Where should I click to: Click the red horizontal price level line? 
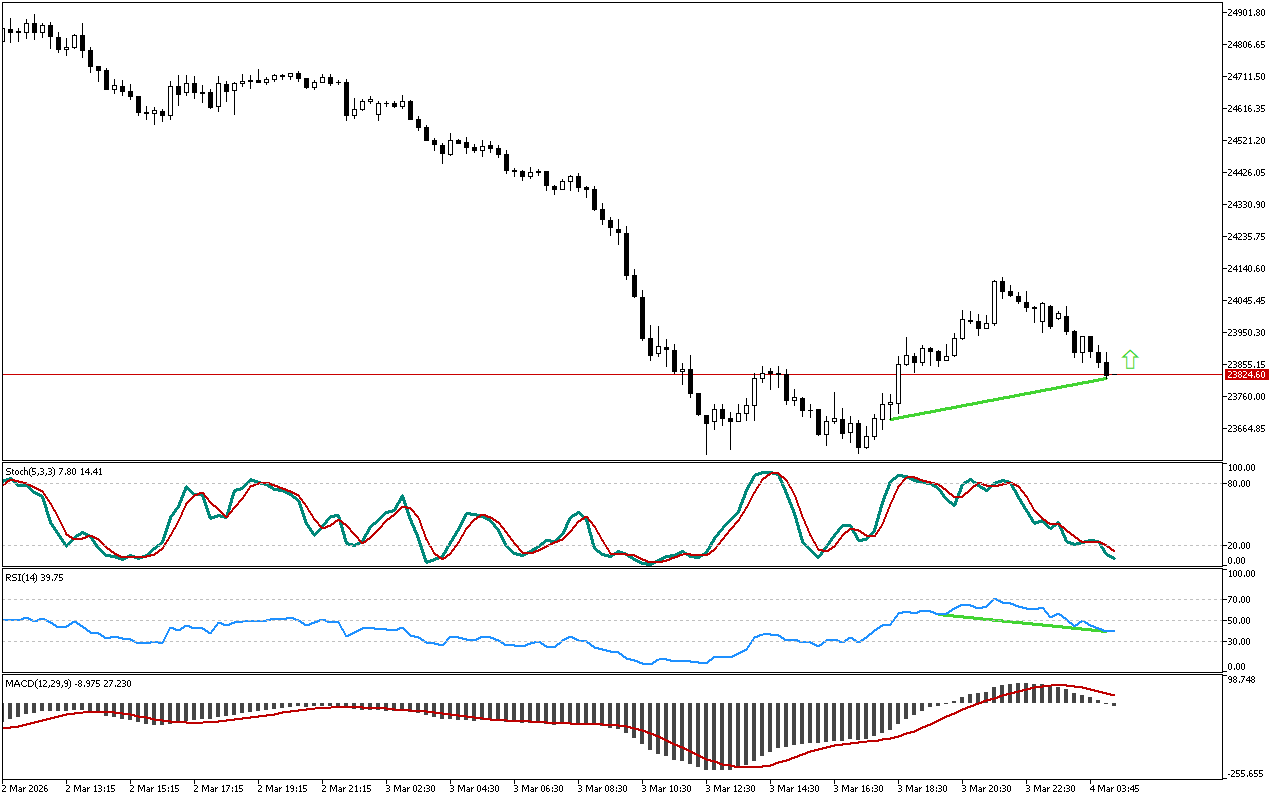[x=400, y=375]
